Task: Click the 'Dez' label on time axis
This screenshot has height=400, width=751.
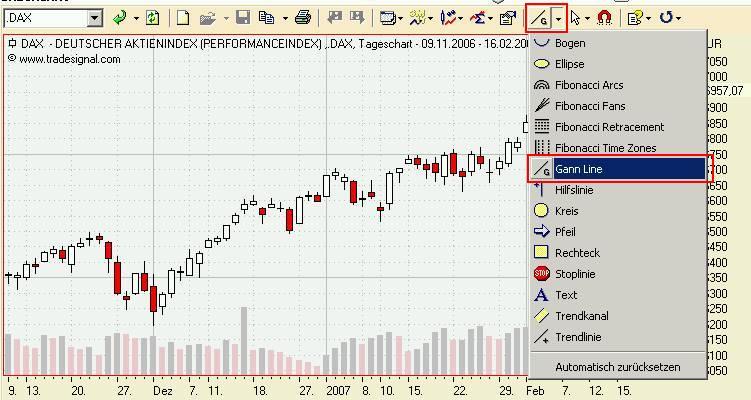Action: click(x=163, y=391)
